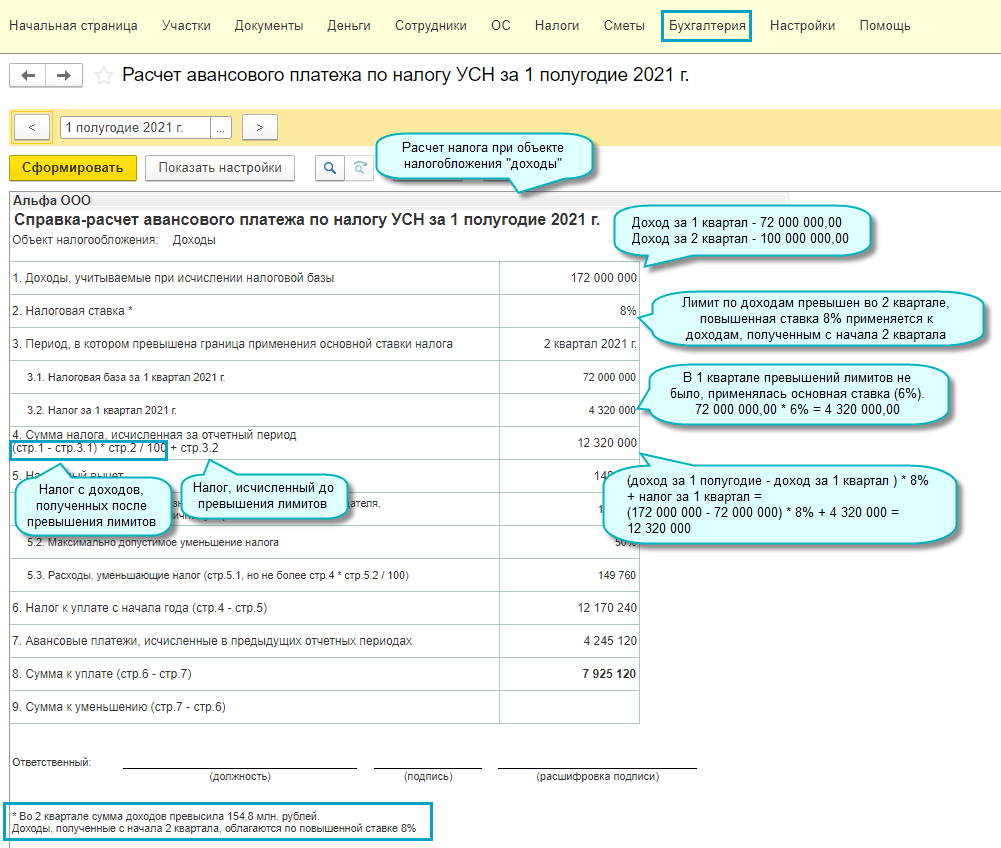Open the Деньги menu
This screenshot has width=1001, height=848.
349,26
